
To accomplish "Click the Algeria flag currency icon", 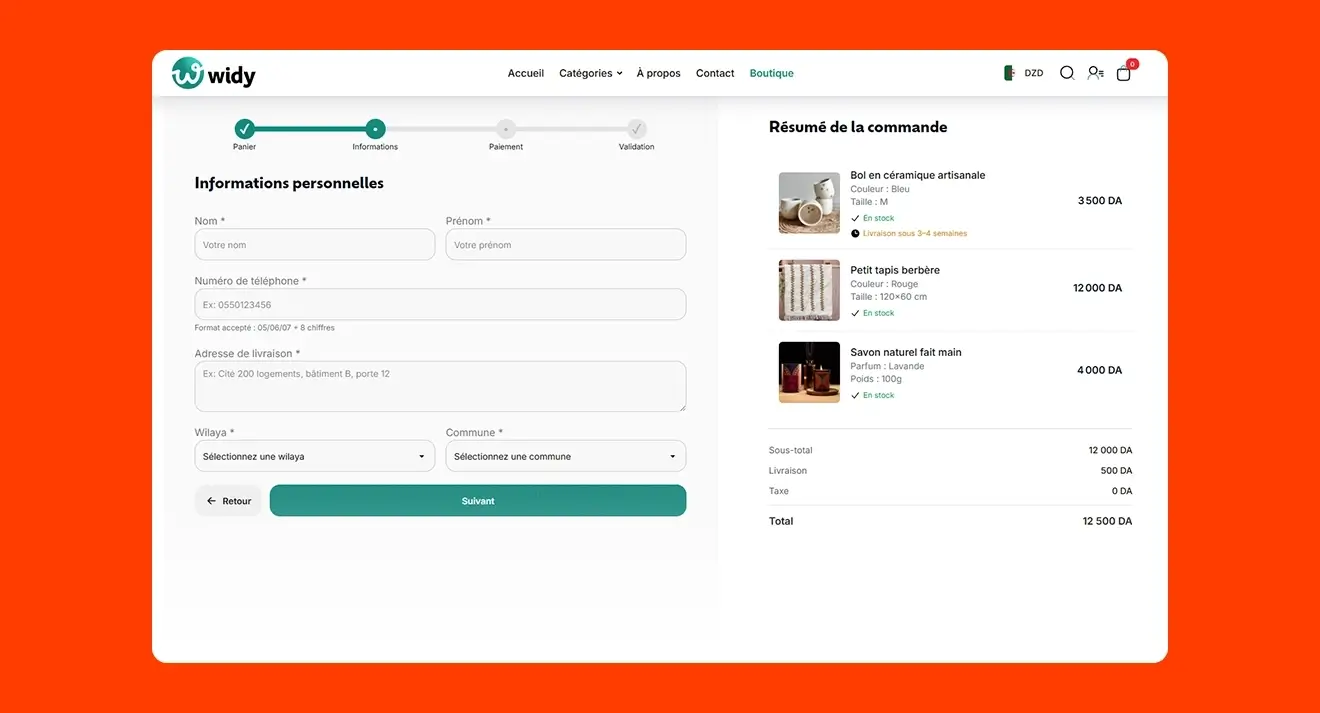I will pyautogui.click(x=1010, y=73).
